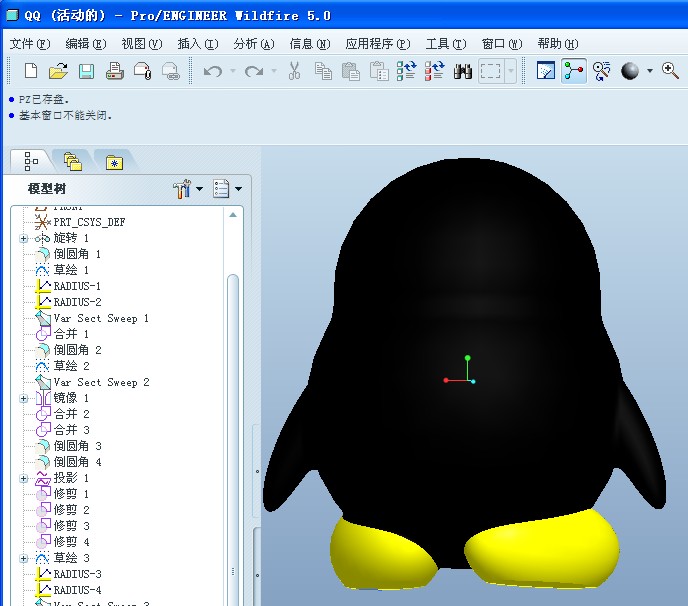Open regeneration manager with red icon
This screenshot has height=606, width=688.
tap(434, 71)
